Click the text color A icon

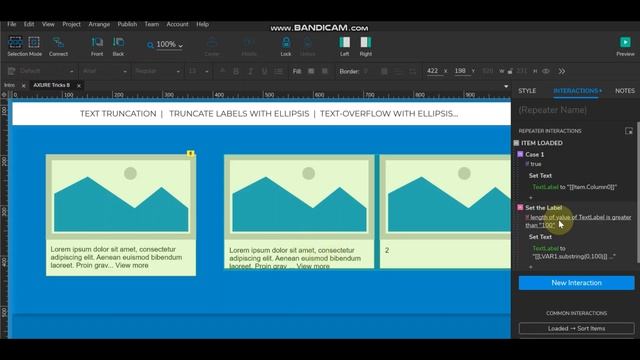[x=222, y=71]
